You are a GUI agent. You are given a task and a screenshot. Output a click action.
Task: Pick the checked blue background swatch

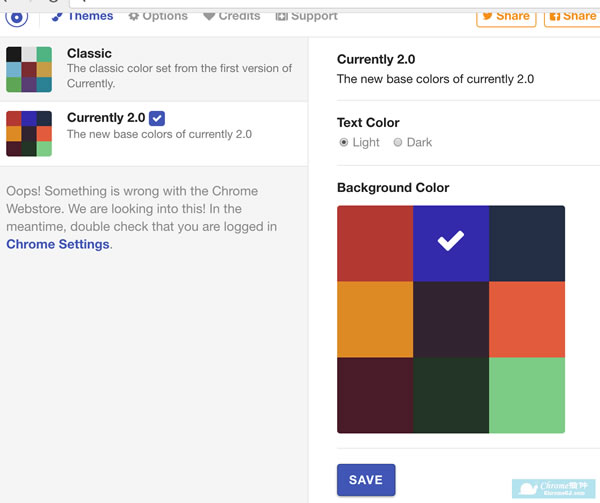[451, 244]
